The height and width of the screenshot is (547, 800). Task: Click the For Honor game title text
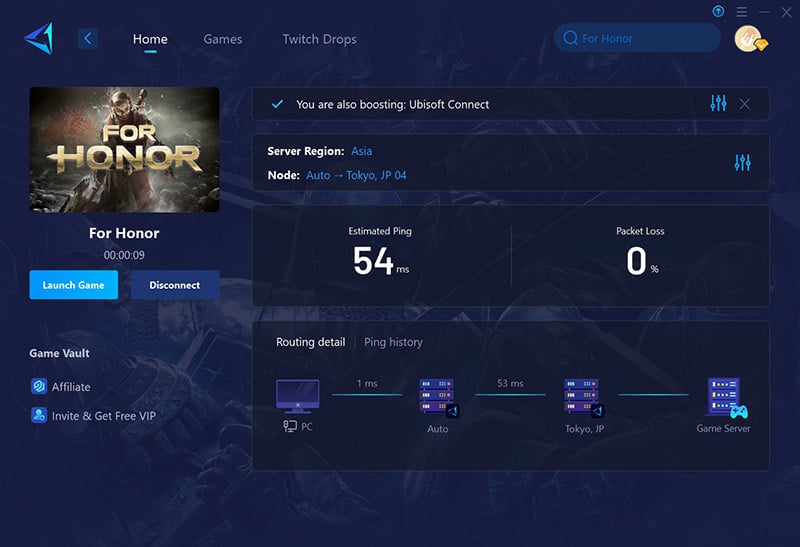click(124, 233)
